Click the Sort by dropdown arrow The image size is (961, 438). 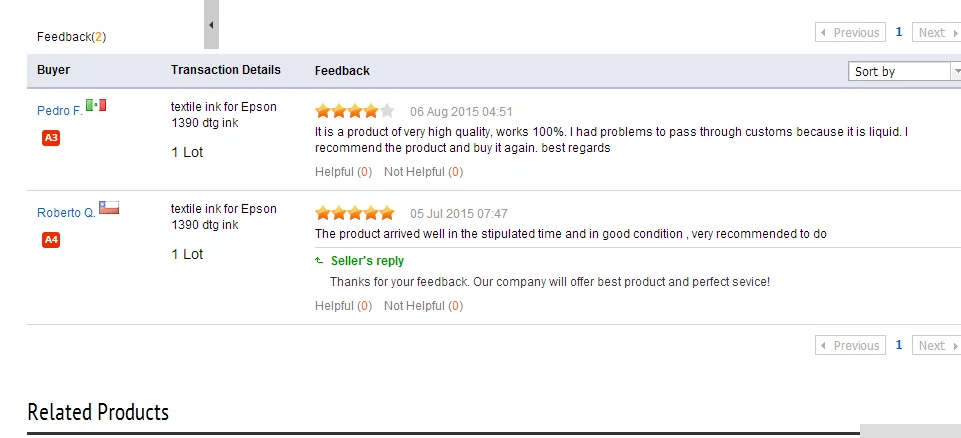pyautogui.click(x=956, y=71)
